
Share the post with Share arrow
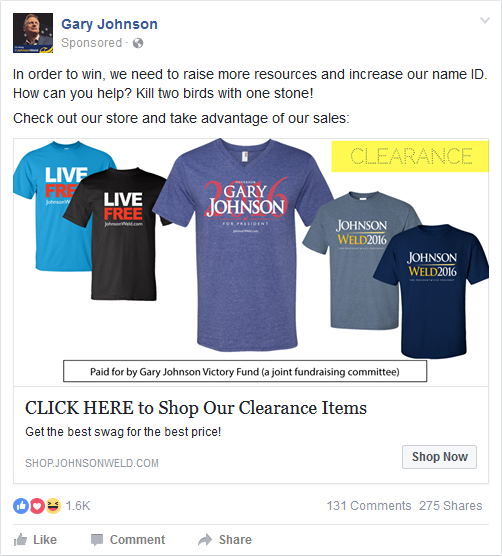point(225,540)
